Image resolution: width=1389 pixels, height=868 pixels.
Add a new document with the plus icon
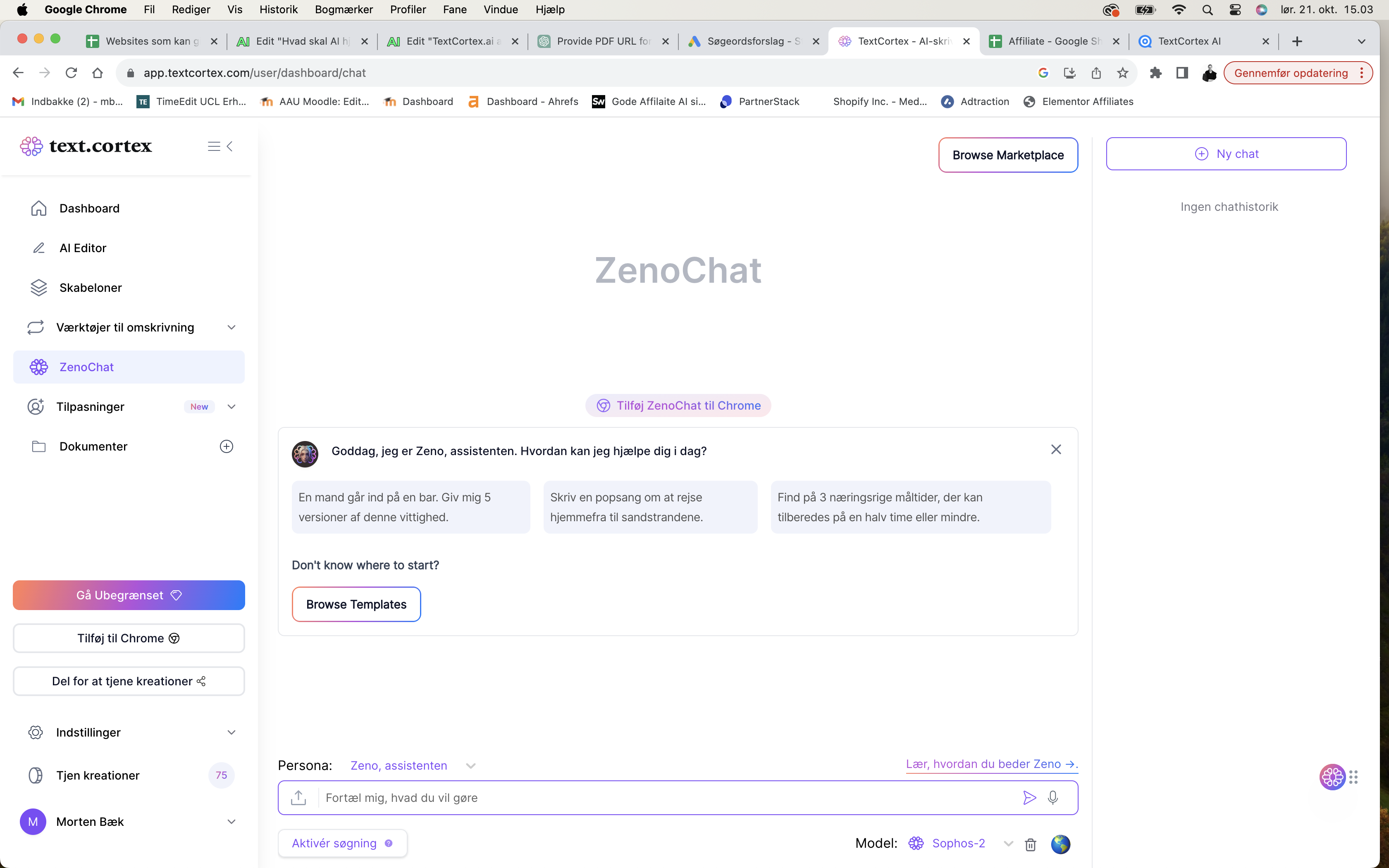227,446
